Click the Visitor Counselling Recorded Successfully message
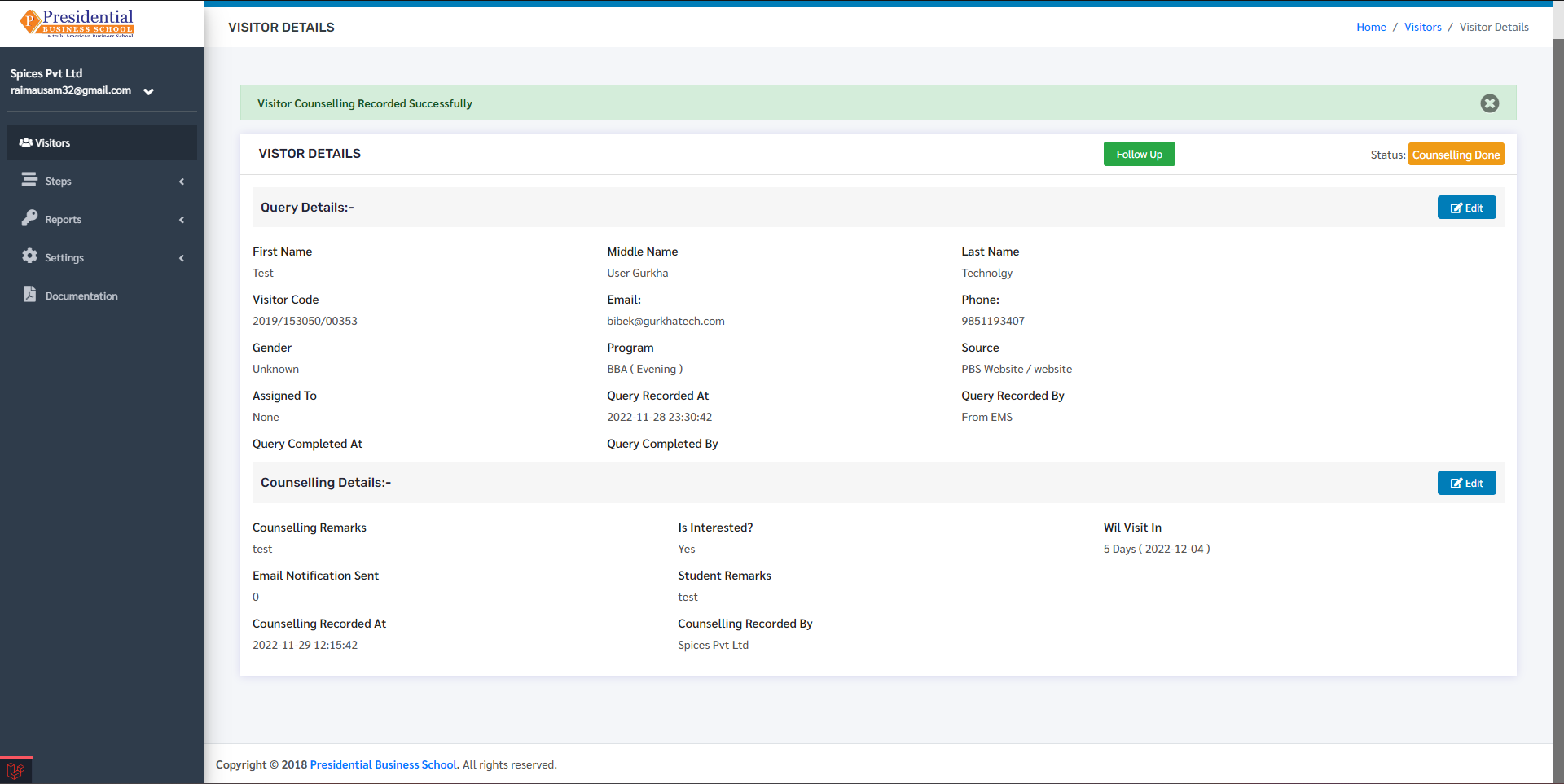Screen dimensions: 1564x784 point(364,103)
